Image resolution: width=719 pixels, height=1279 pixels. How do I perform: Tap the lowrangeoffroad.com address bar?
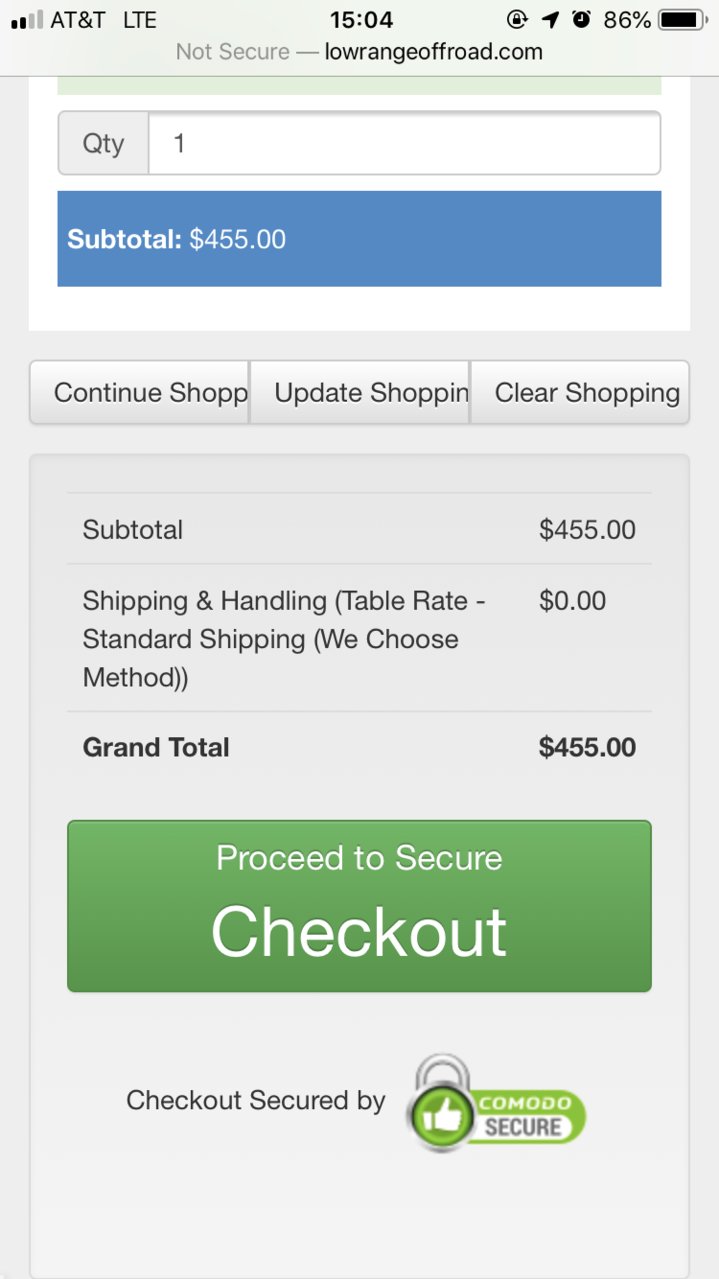359,52
